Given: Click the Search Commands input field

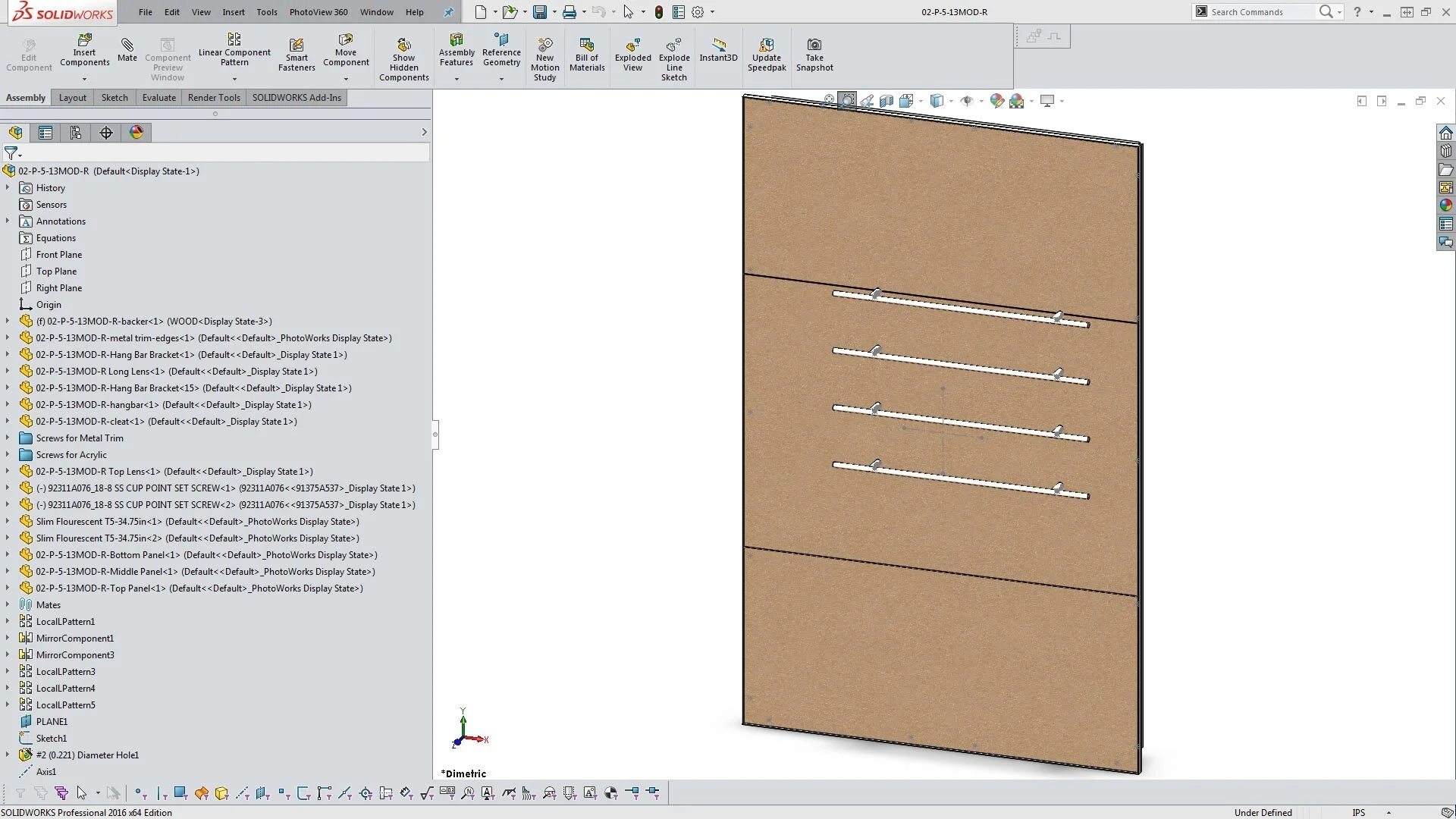Looking at the screenshot, I should [1259, 12].
